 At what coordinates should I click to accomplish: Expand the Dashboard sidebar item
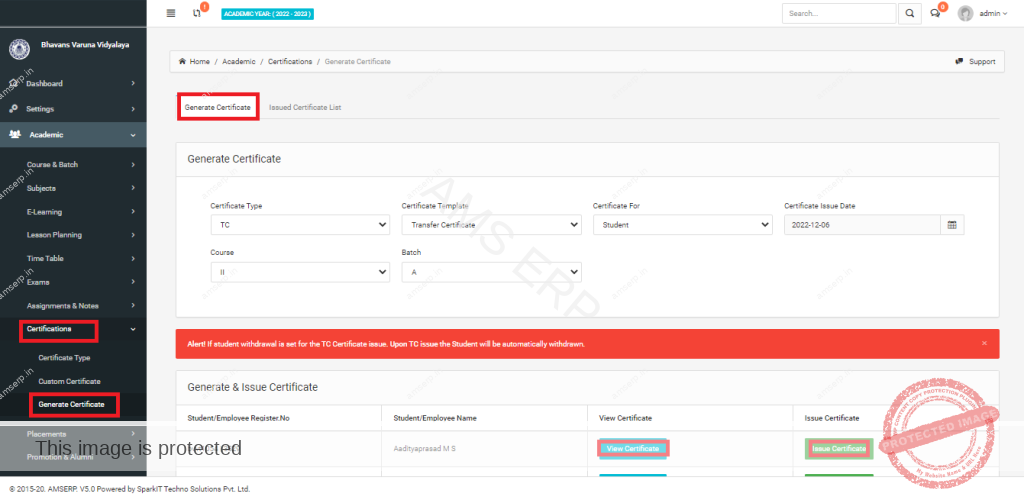(x=73, y=84)
